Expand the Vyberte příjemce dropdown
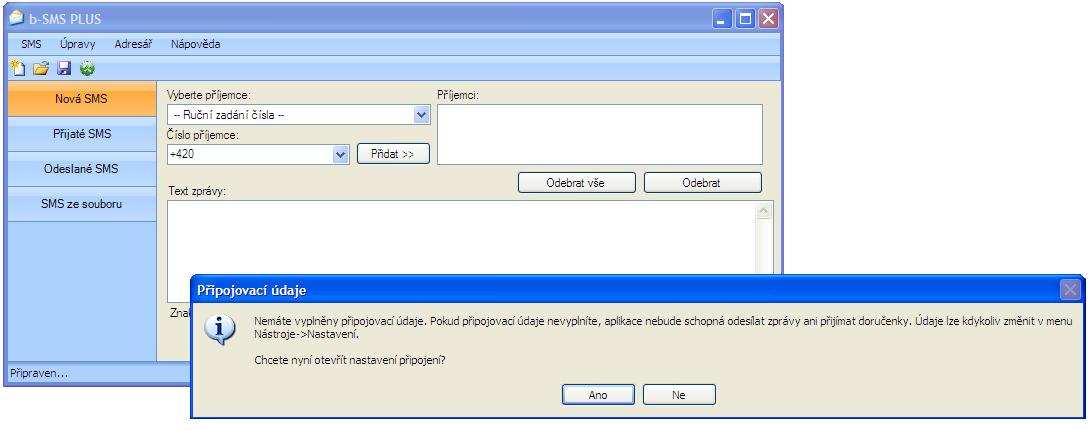1090x430 pixels. coord(421,115)
